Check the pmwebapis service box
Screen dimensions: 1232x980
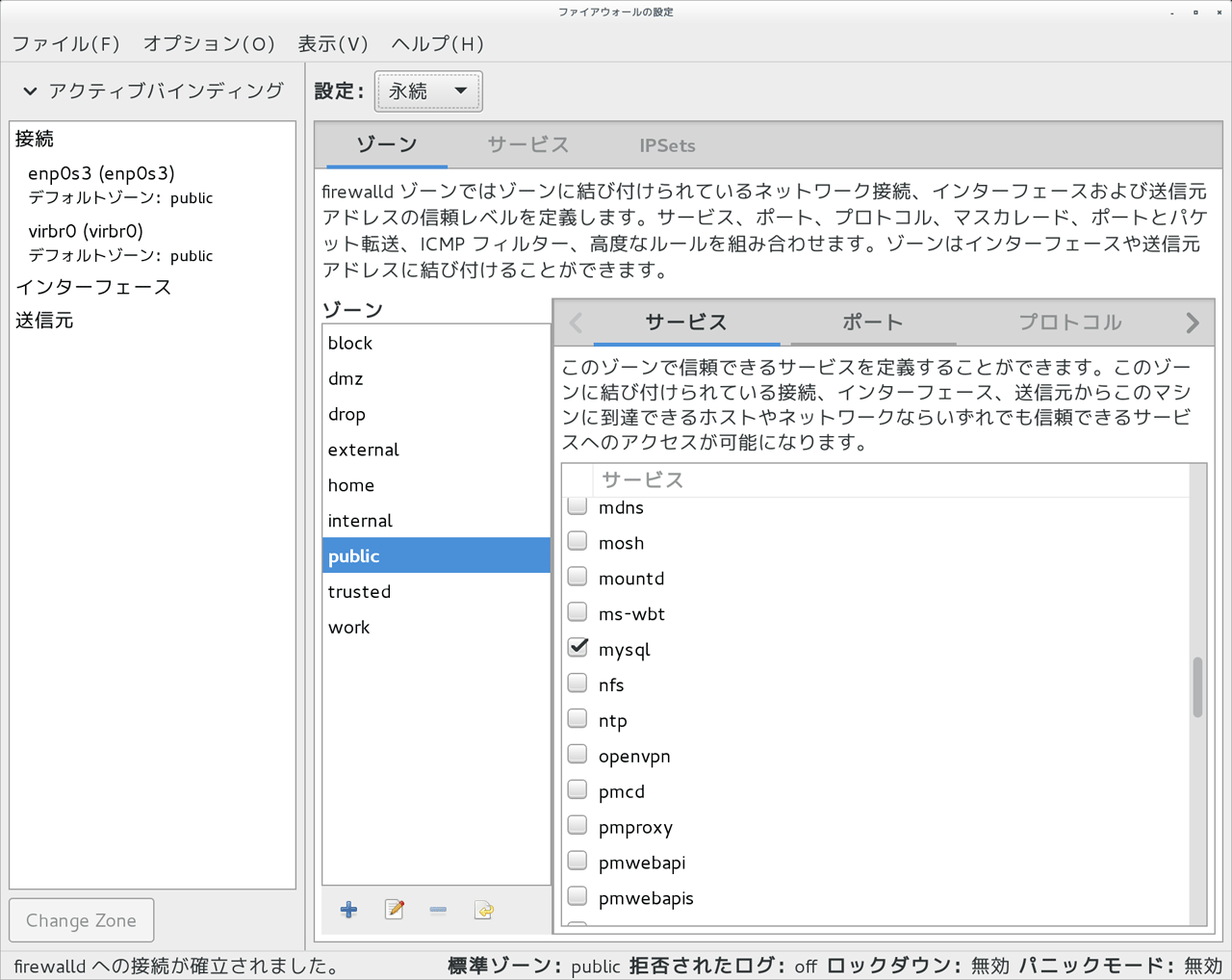(577, 897)
